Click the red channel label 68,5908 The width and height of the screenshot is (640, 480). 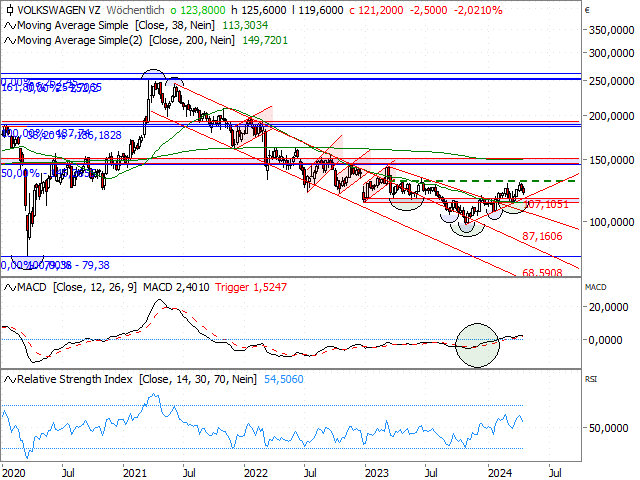pos(542,273)
